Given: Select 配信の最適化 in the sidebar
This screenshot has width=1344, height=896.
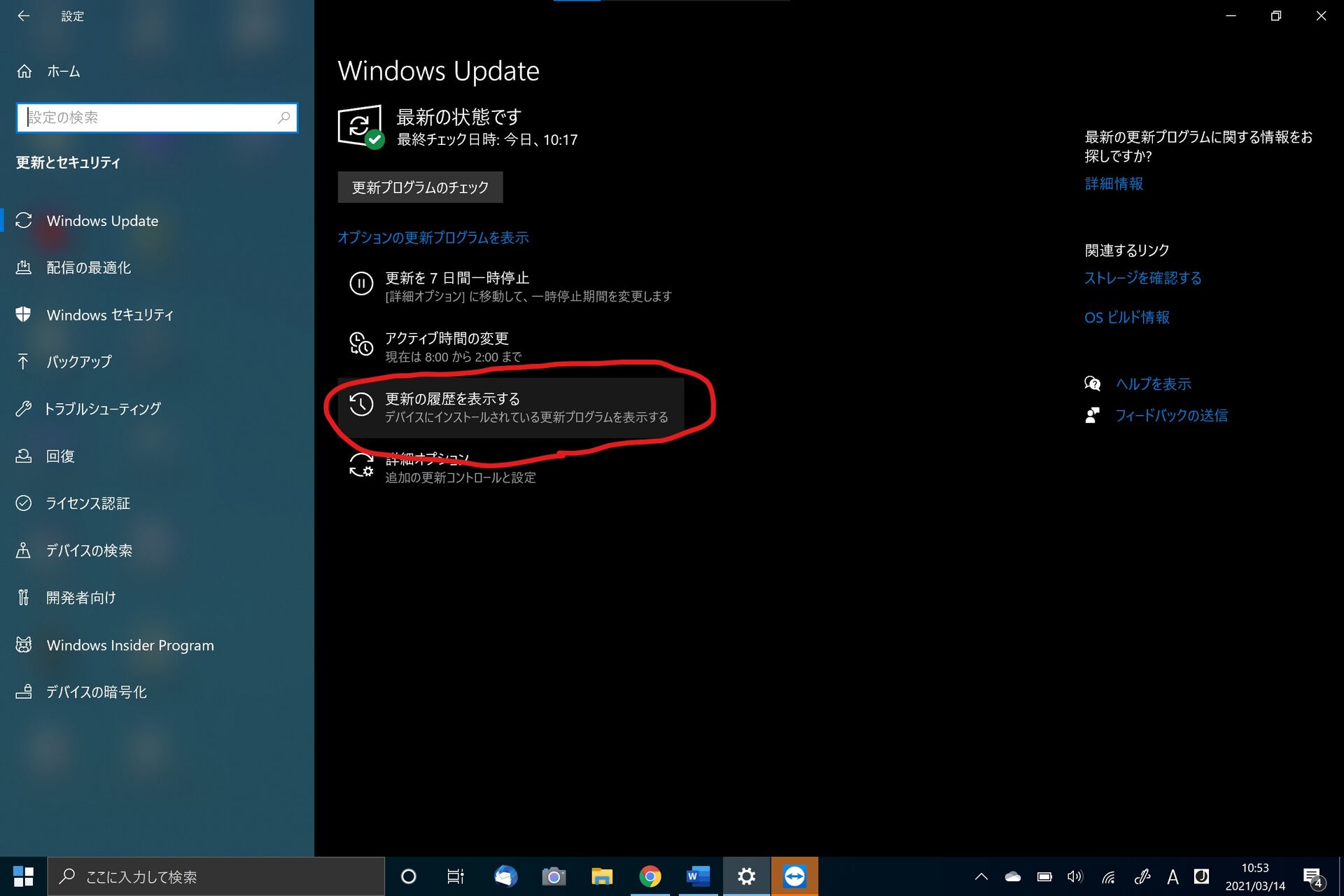Looking at the screenshot, I should 88,268.
